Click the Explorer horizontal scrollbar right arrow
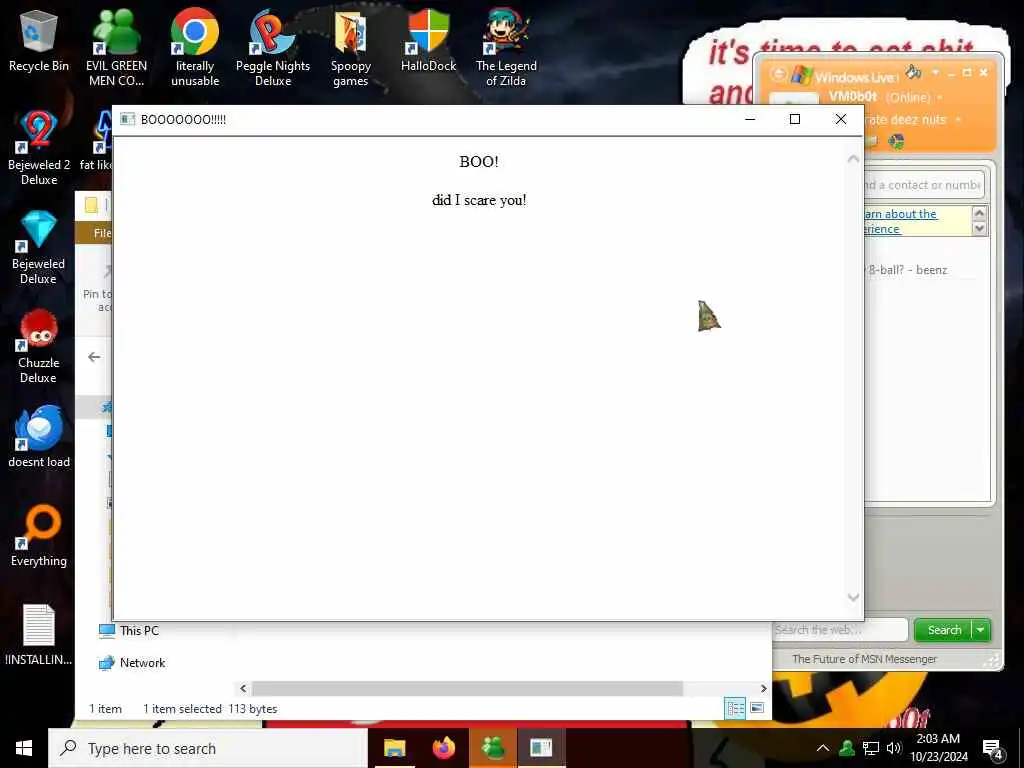Image resolution: width=1024 pixels, height=768 pixels. (763, 688)
